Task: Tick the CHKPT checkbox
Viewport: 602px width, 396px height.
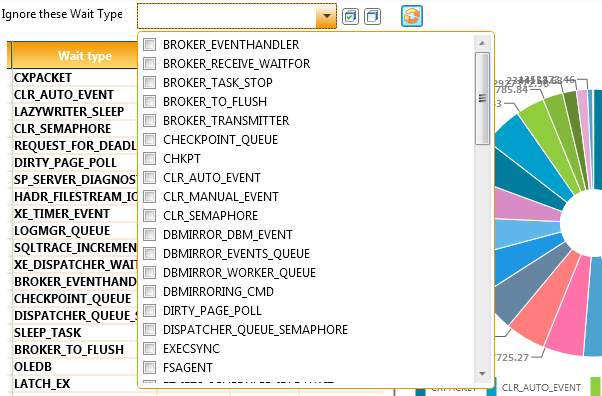Action: click(149, 159)
